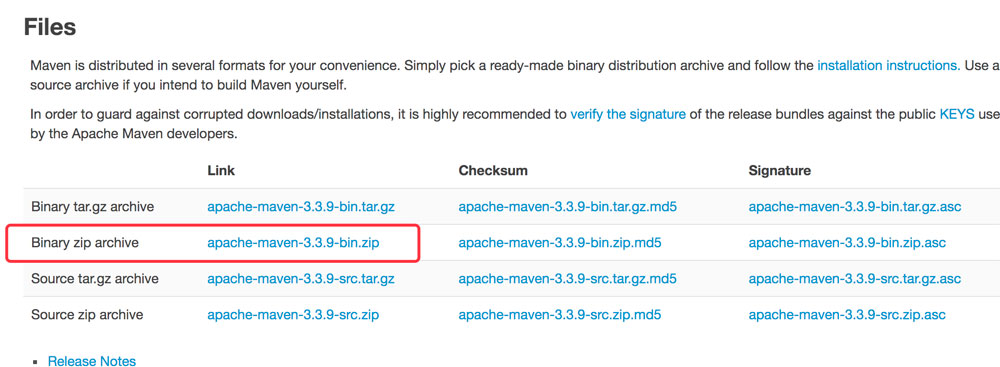Download apache-maven-3.3.9-bin.zip archive
This screenshot has width=1000, height=367.
pyautogui.click(x=293, y=243)
